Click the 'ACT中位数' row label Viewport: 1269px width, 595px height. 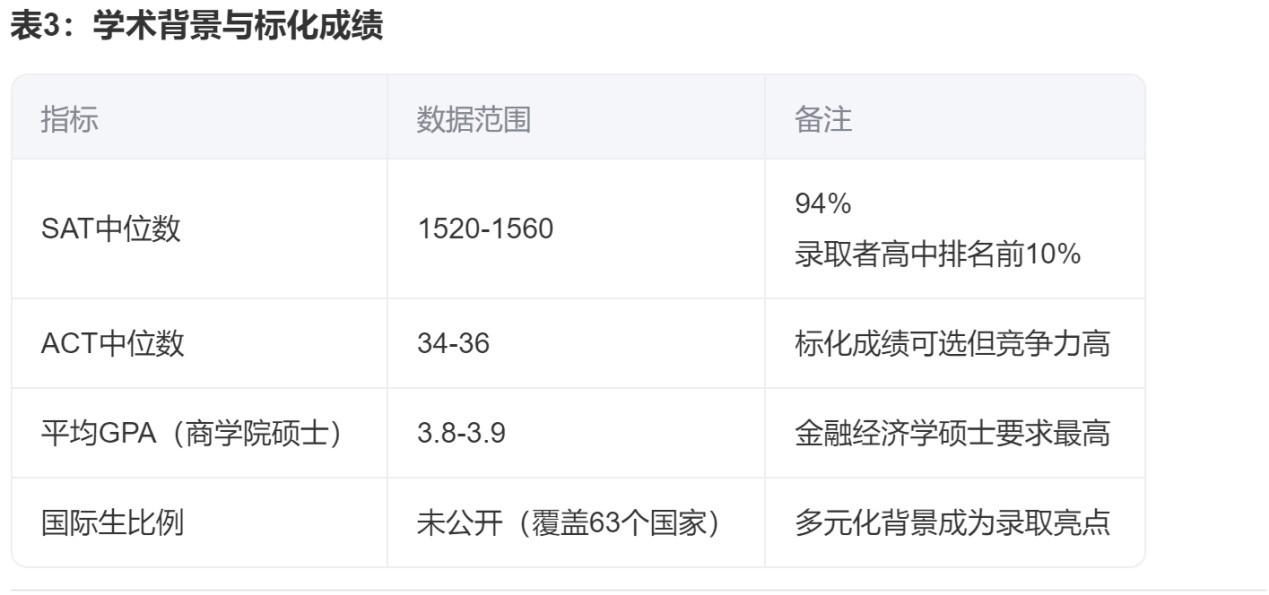[112, 344]
